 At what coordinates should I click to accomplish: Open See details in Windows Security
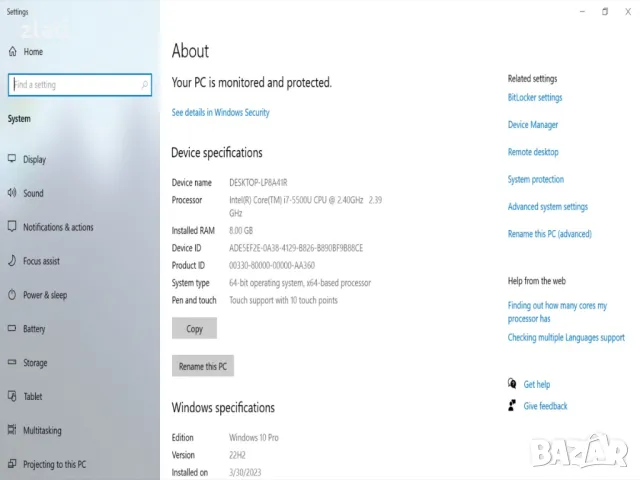(220, 112)
